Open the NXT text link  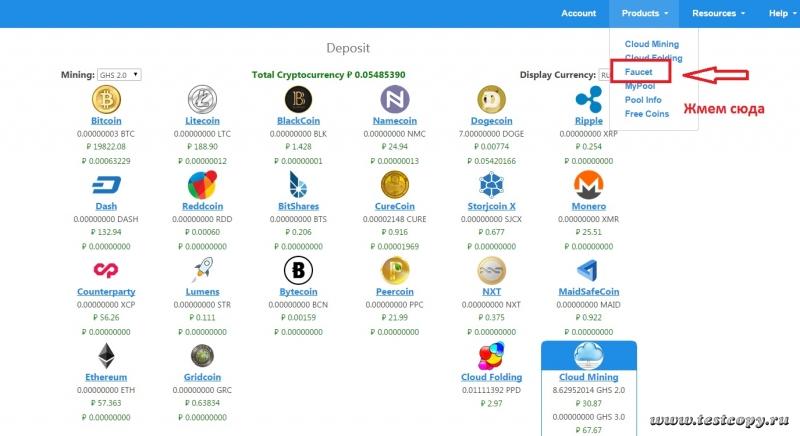tap(491, 292)
